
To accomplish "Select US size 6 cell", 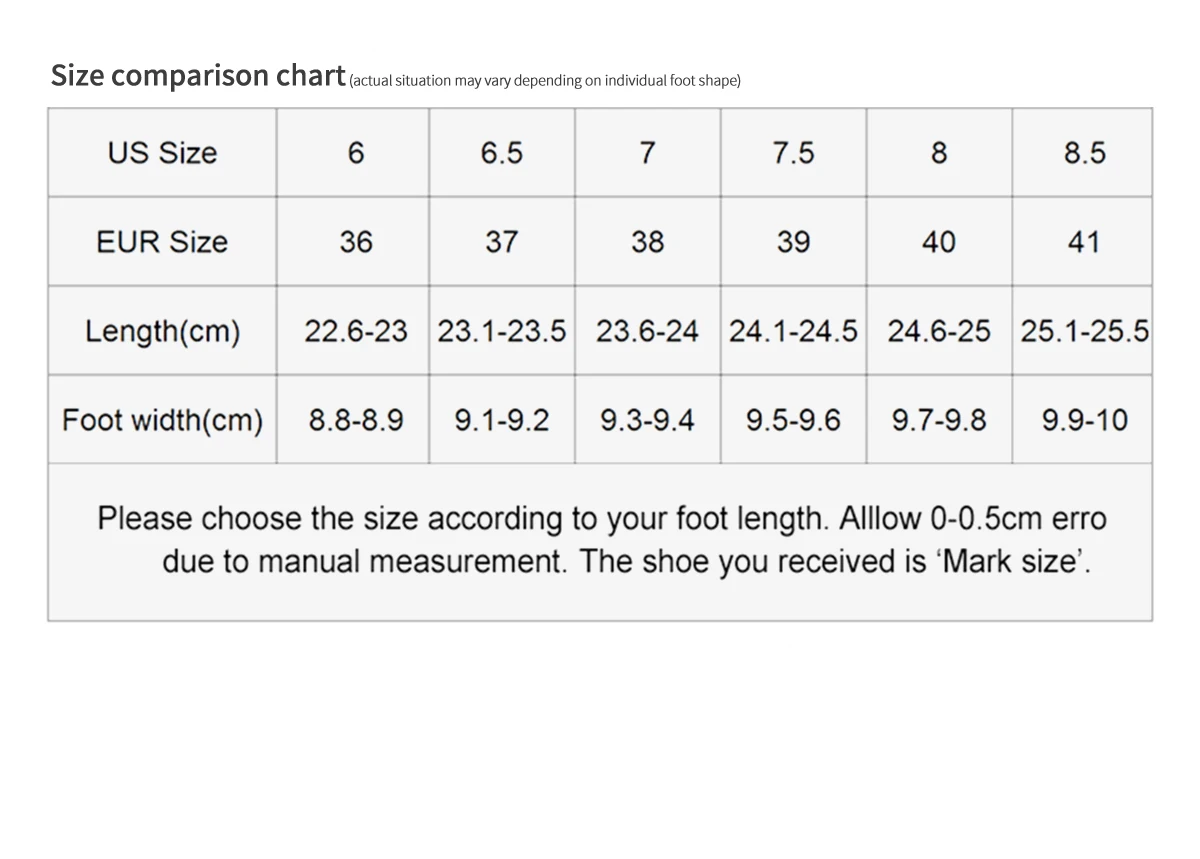I will [353, 152].
